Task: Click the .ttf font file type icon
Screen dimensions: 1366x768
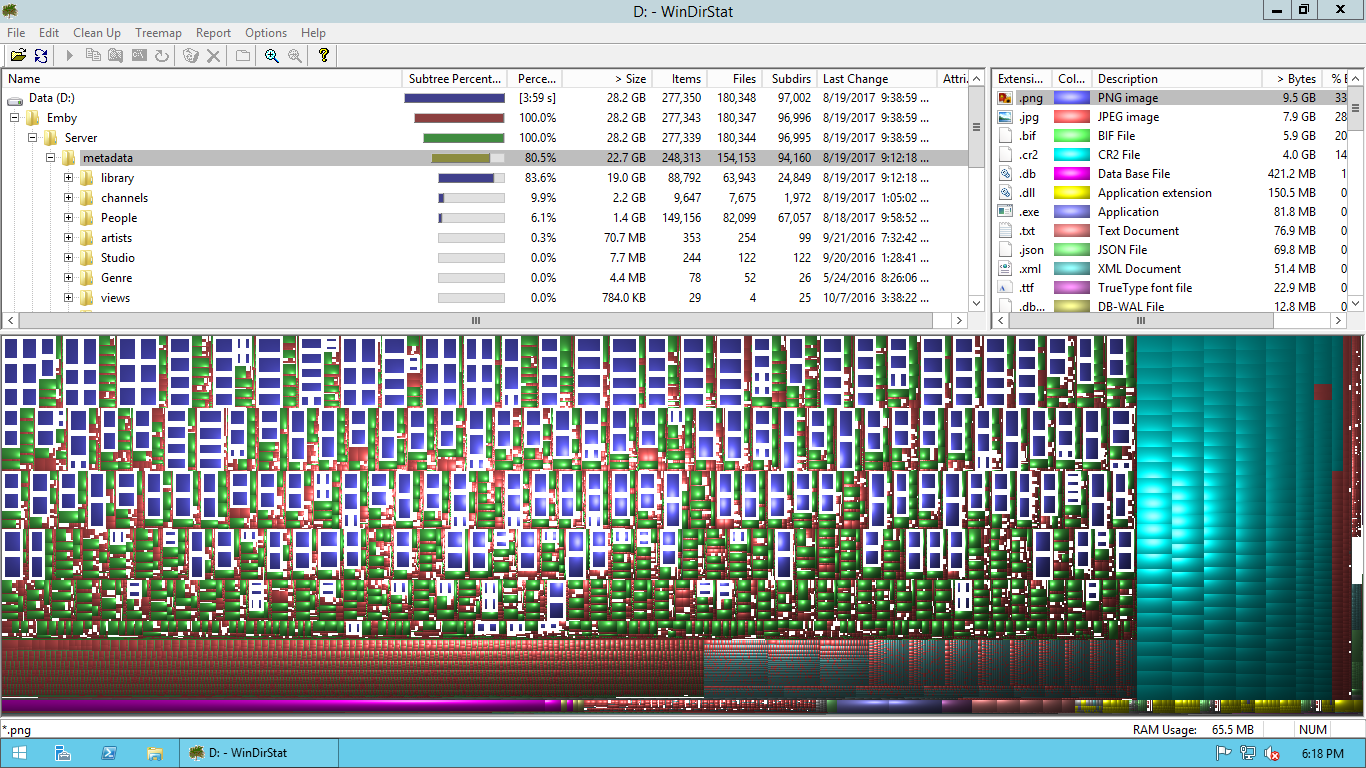Action: point(1006,288)
